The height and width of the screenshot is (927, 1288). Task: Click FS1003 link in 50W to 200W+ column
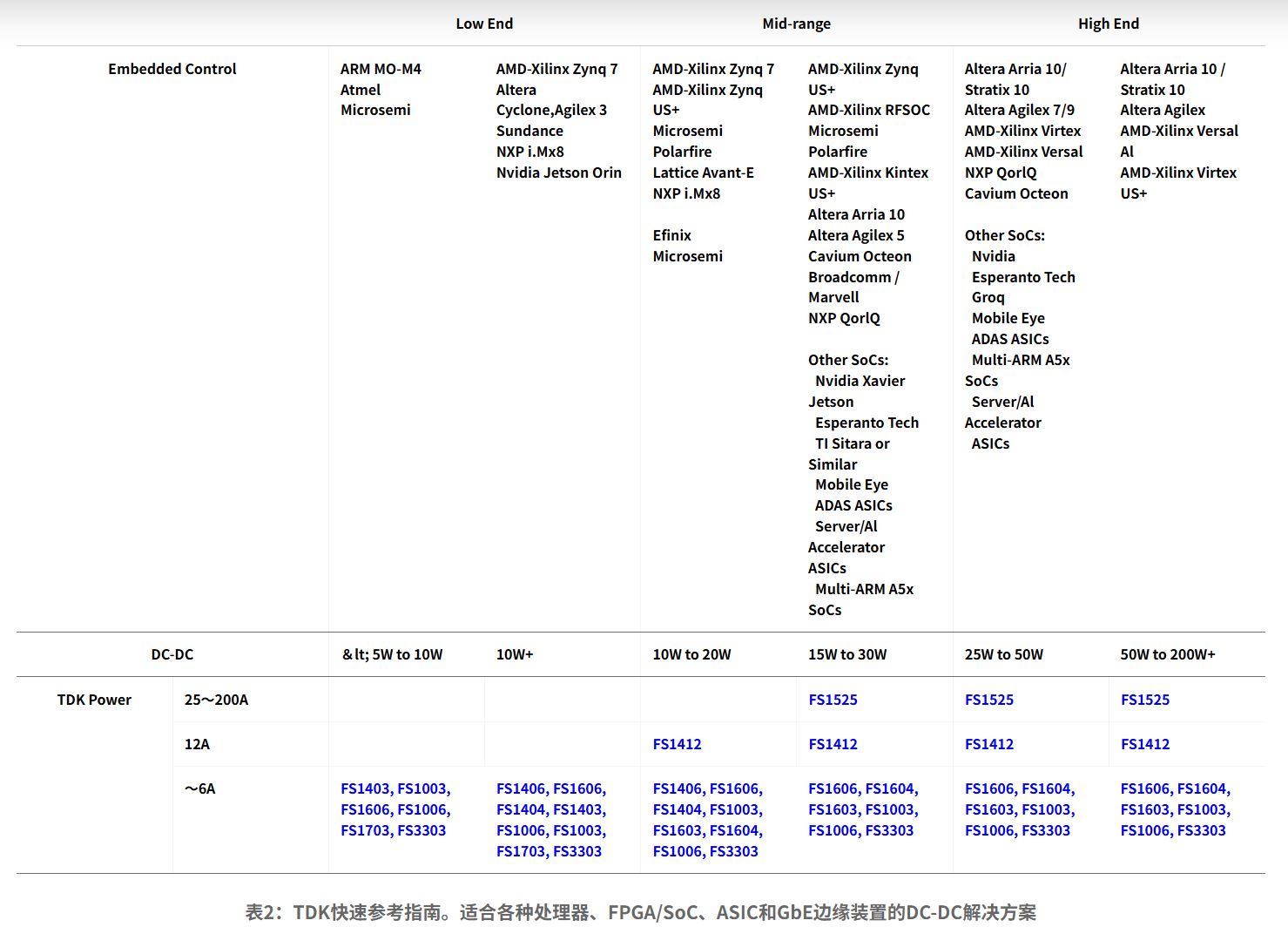tap(1202, 809)
